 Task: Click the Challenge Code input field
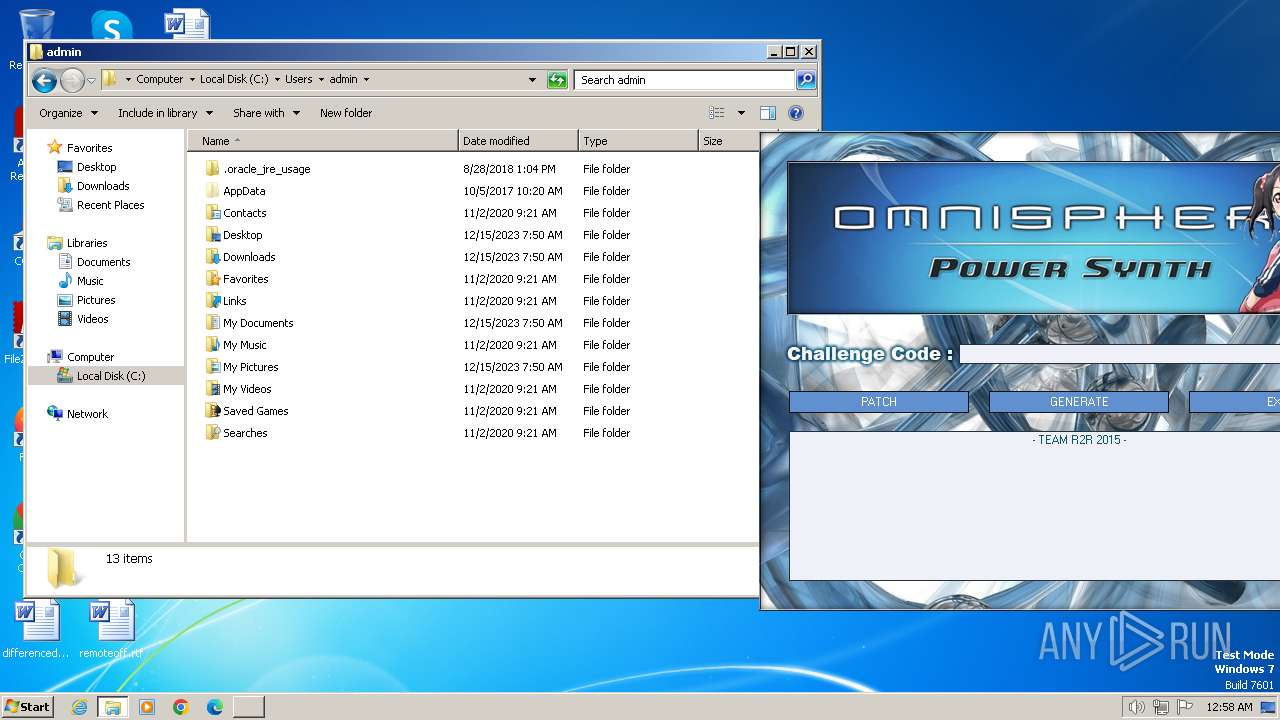tap(1120, 354)
